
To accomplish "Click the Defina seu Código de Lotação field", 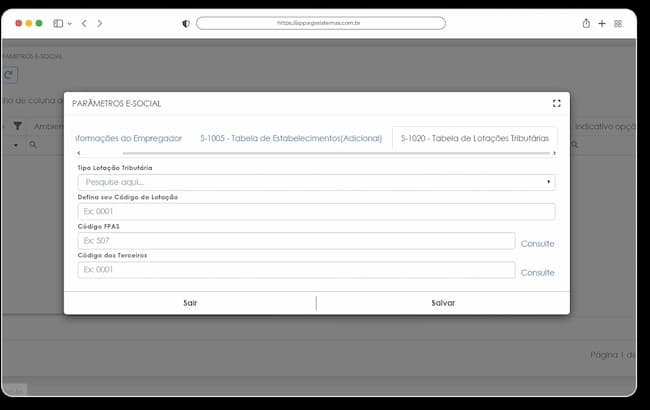I will (316, 211).
